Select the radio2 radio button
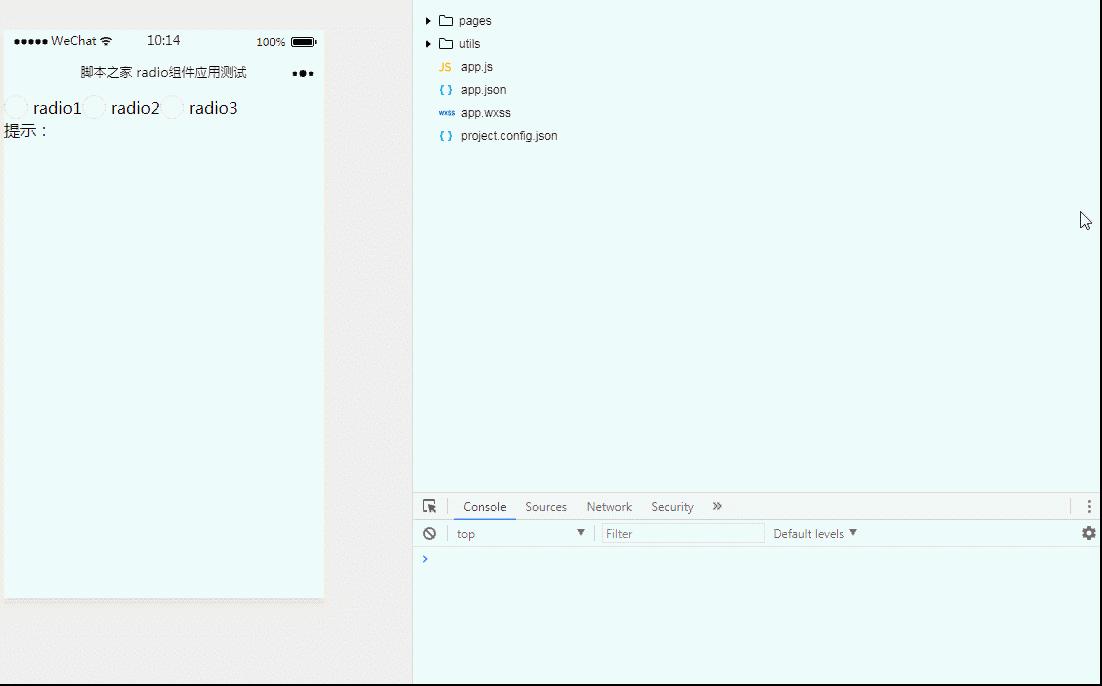Screen dimensions: 1102x686 [94, 108]
